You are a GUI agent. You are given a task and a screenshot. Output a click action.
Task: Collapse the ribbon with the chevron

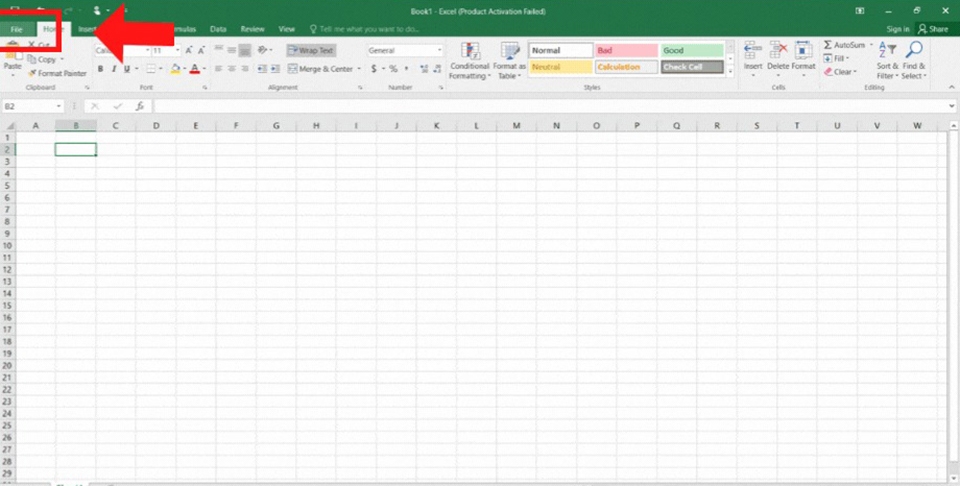point(951,88)
